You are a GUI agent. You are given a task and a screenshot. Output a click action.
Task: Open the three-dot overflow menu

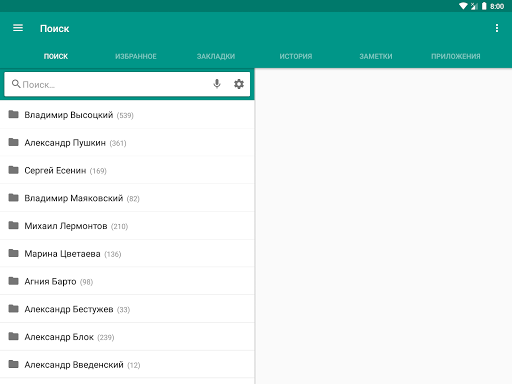coord(497,28)
